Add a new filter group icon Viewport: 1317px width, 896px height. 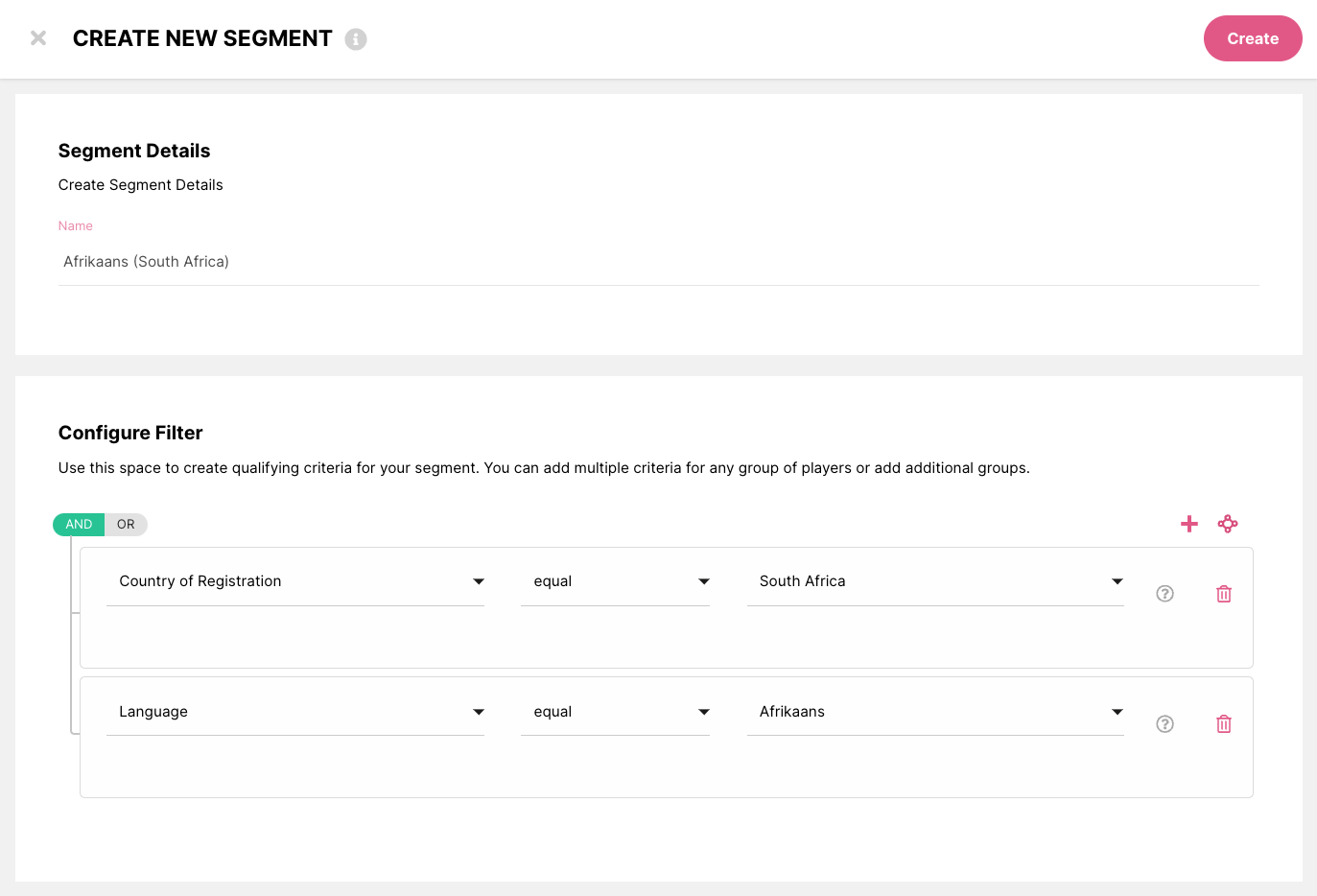1228,524
